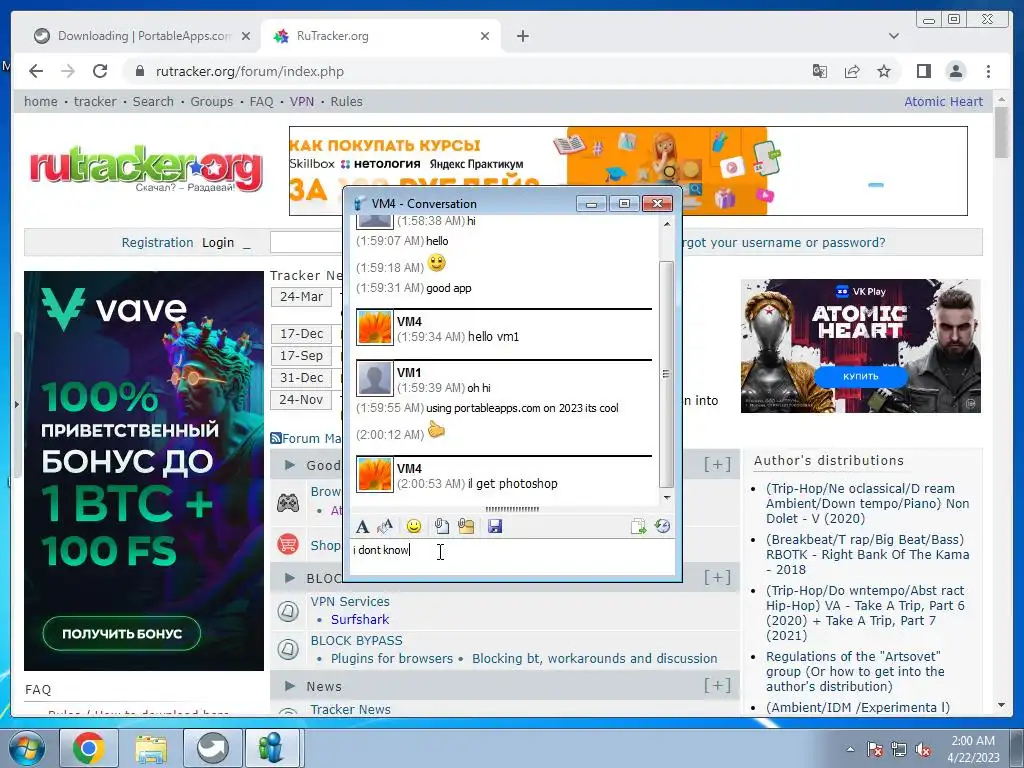The image size is (1024, 768).
Task: Click the Atomic Heart VK Play banner
Action: pos(861,346)
